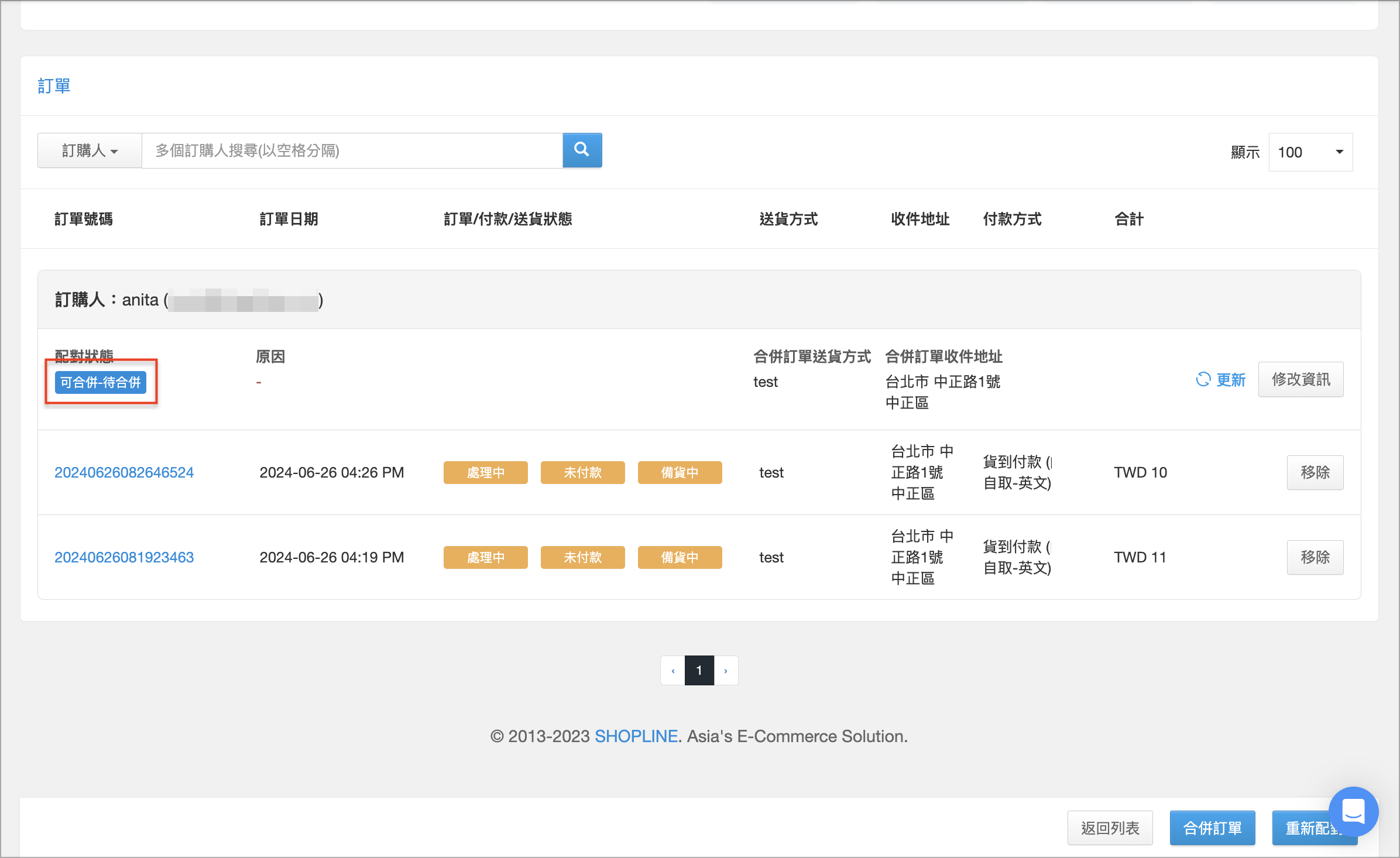This screenshot has height=858, width=1400.
Task: Click the TWD 11 total cell
Action: tap(1140, 557)
